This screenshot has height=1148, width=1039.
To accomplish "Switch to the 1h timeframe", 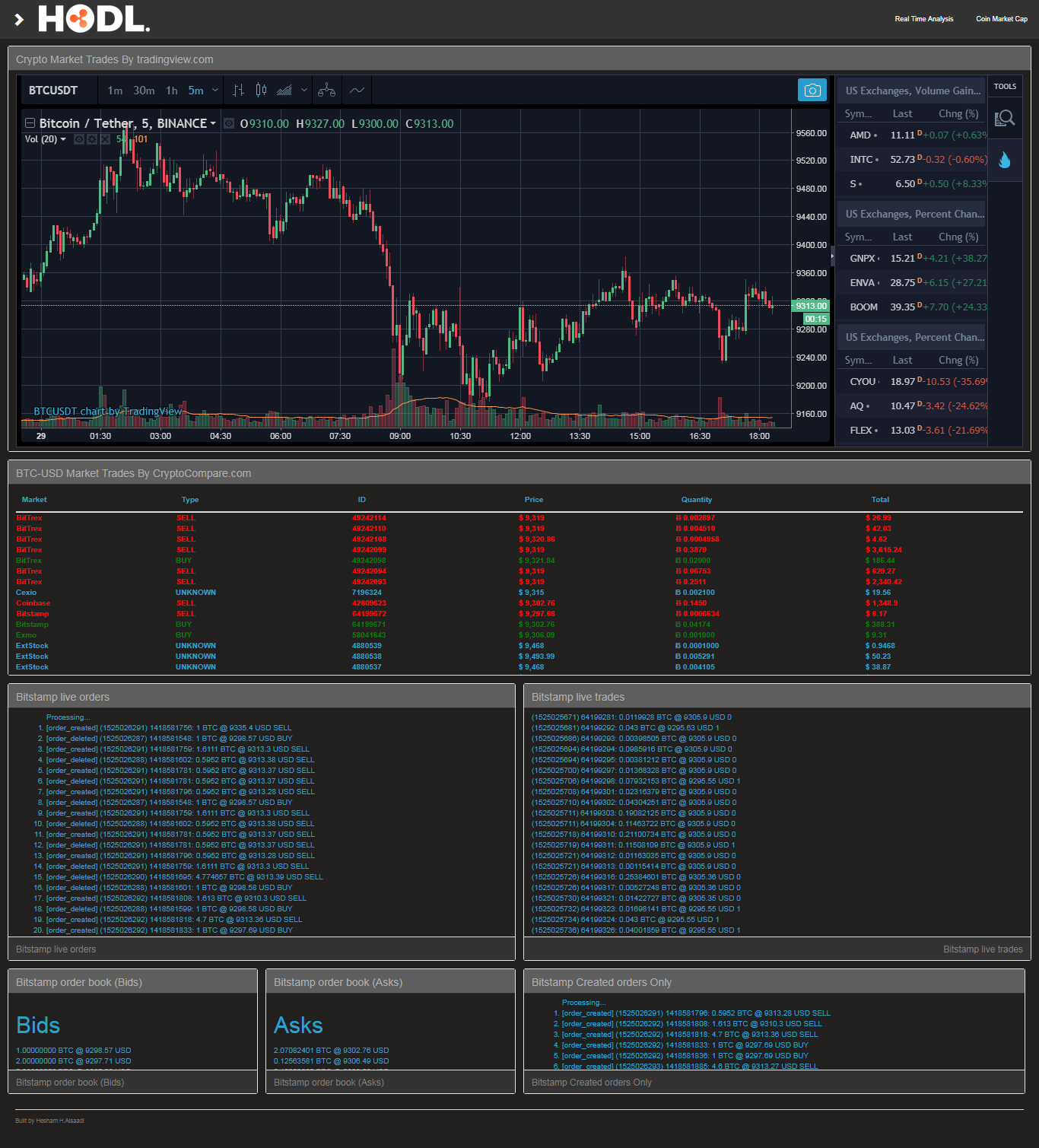I will pos(172,90).
